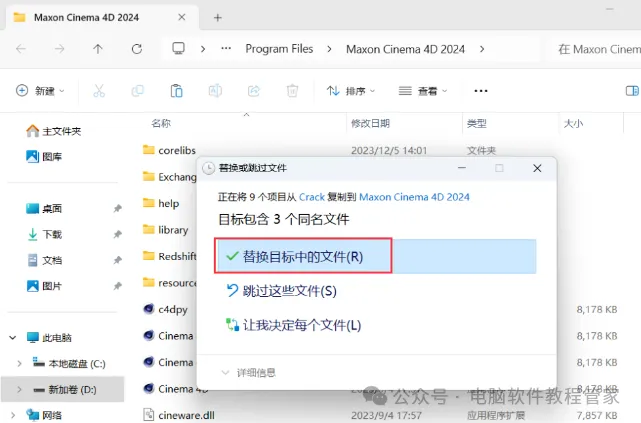Open Downloads (下载) in sidebar
The image size is (641, 423).
coord(44,234)
